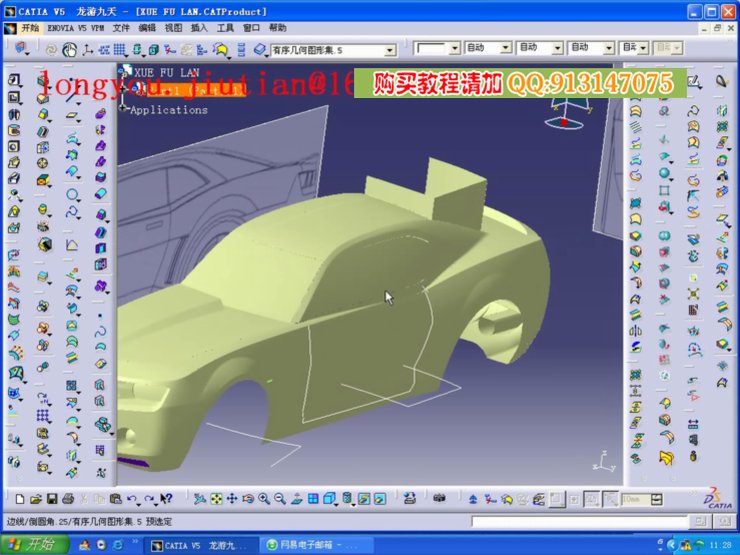Click the Save icon in bottom toolbar
This screenshot has width=740, height=555.
pos(51,498)
